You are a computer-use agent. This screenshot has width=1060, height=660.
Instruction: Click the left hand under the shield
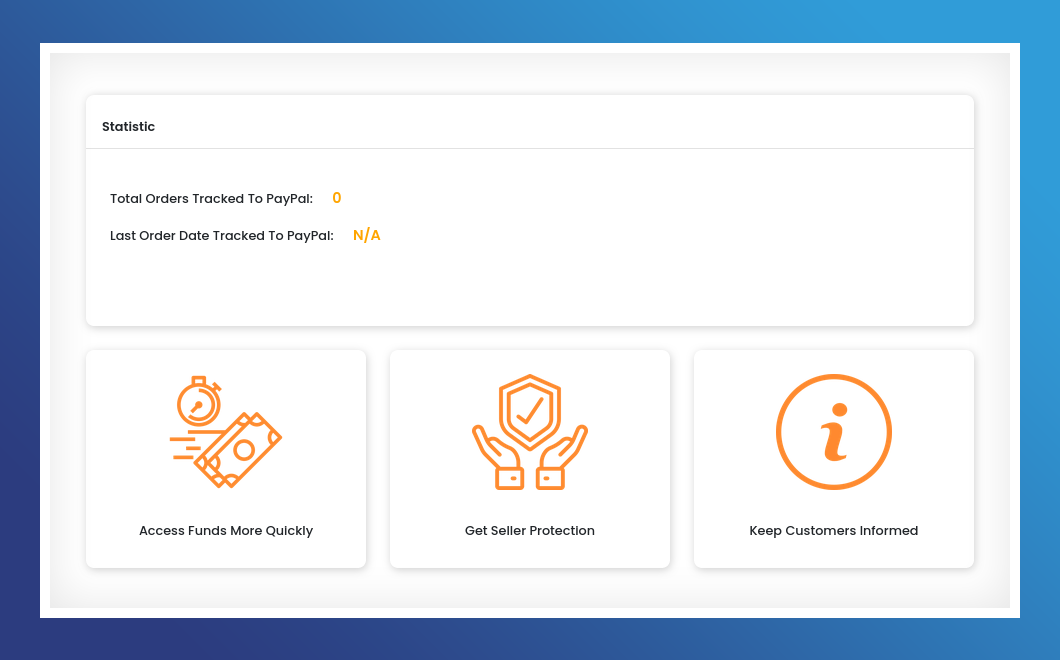pos(498,460)
